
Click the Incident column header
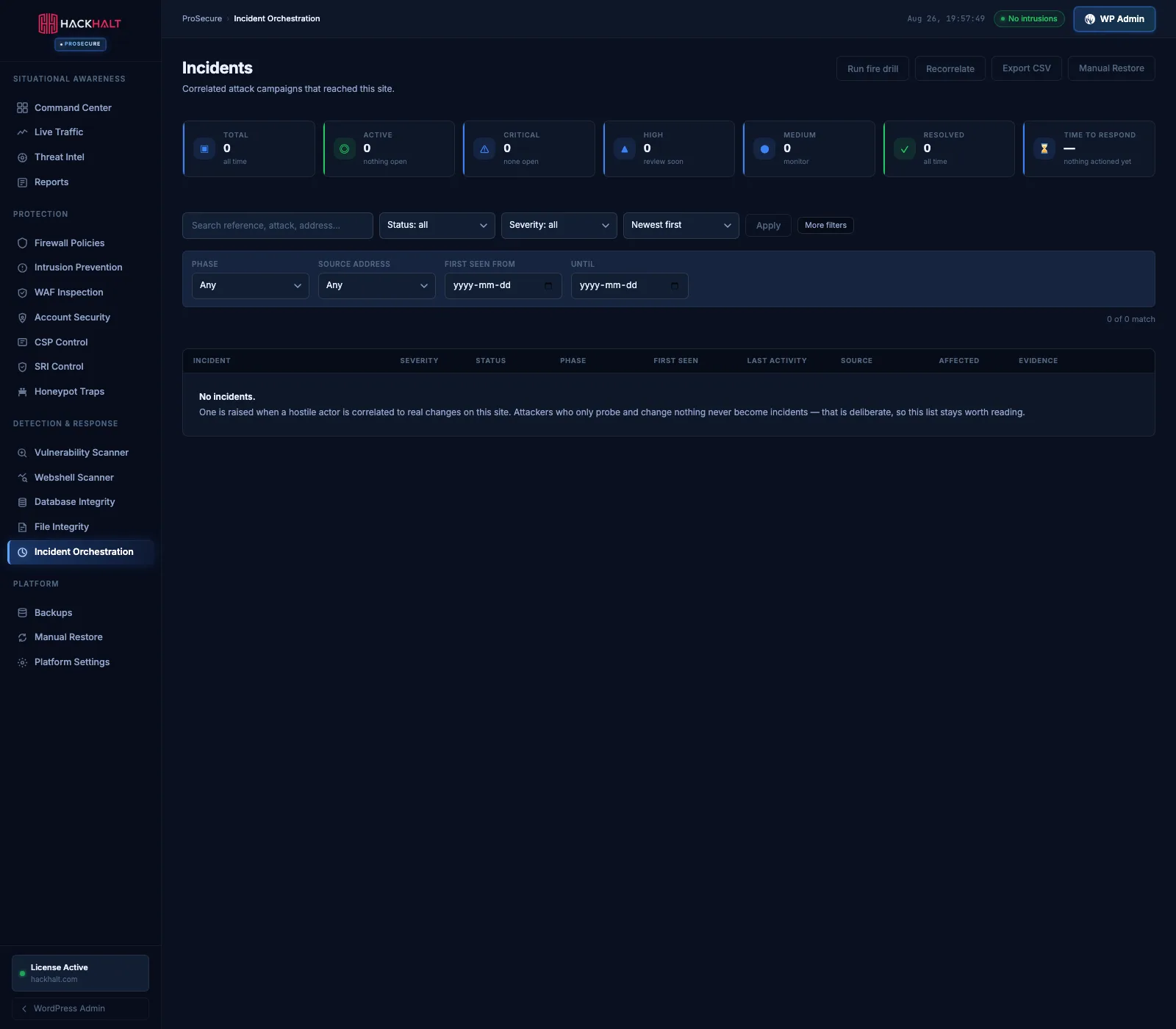(212, 361)
